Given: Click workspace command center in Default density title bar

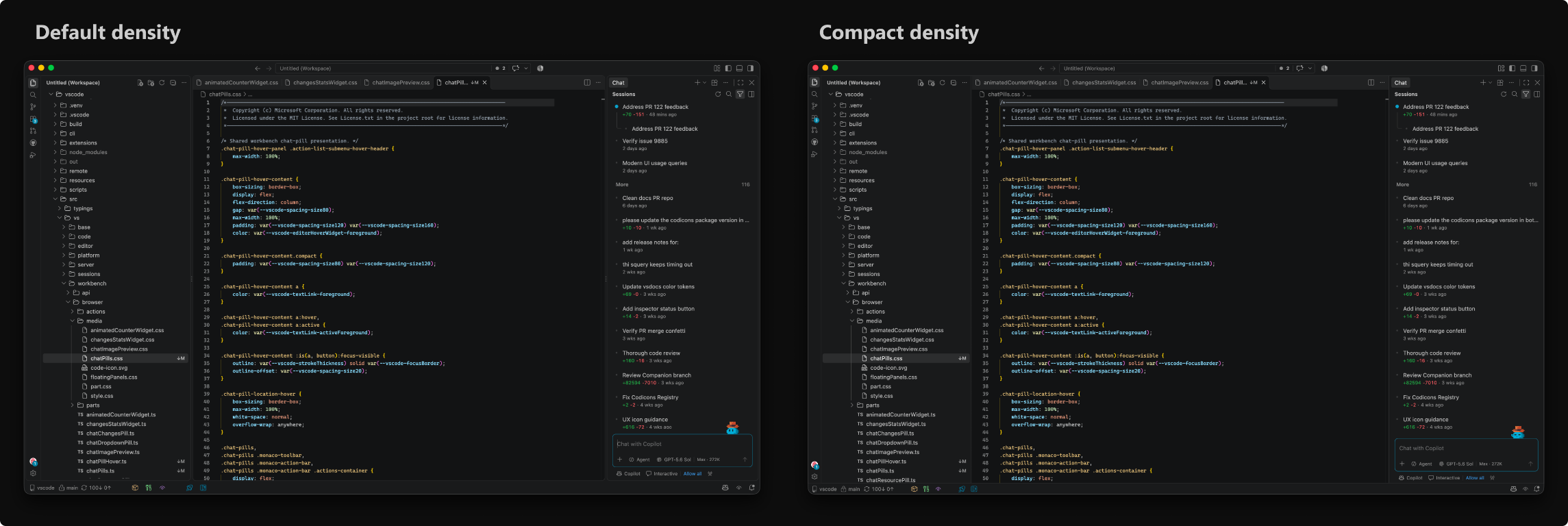Looking at the screenshot, I should (384, 68).
